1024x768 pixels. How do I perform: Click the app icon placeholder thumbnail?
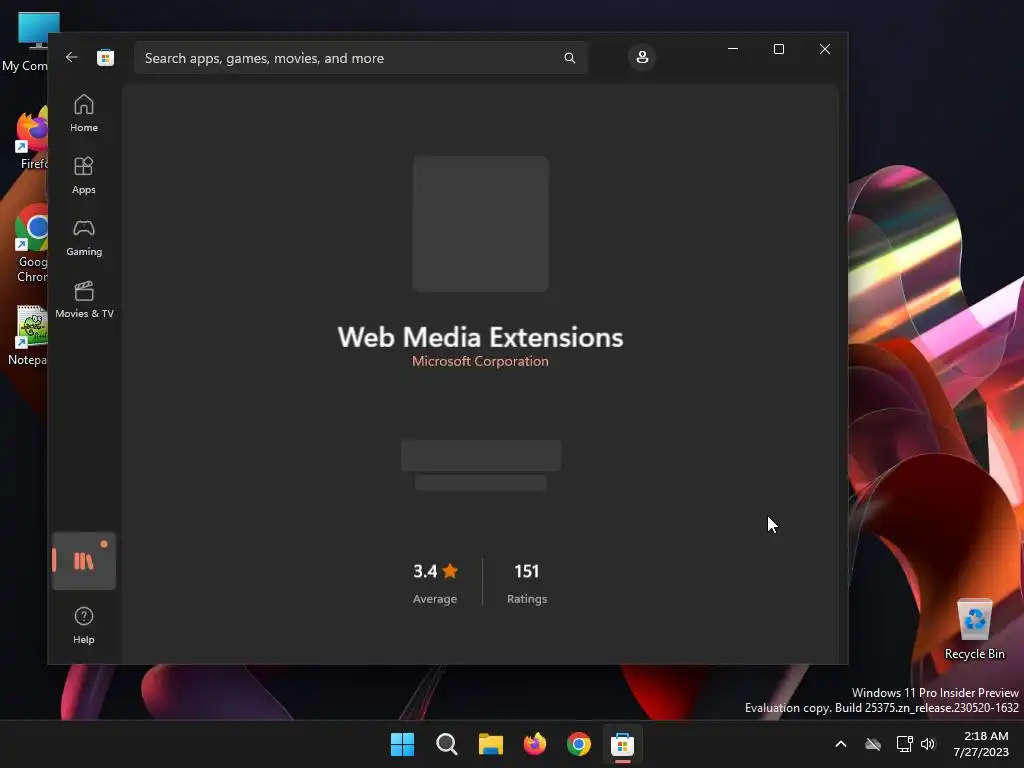(x=481, y=224)
